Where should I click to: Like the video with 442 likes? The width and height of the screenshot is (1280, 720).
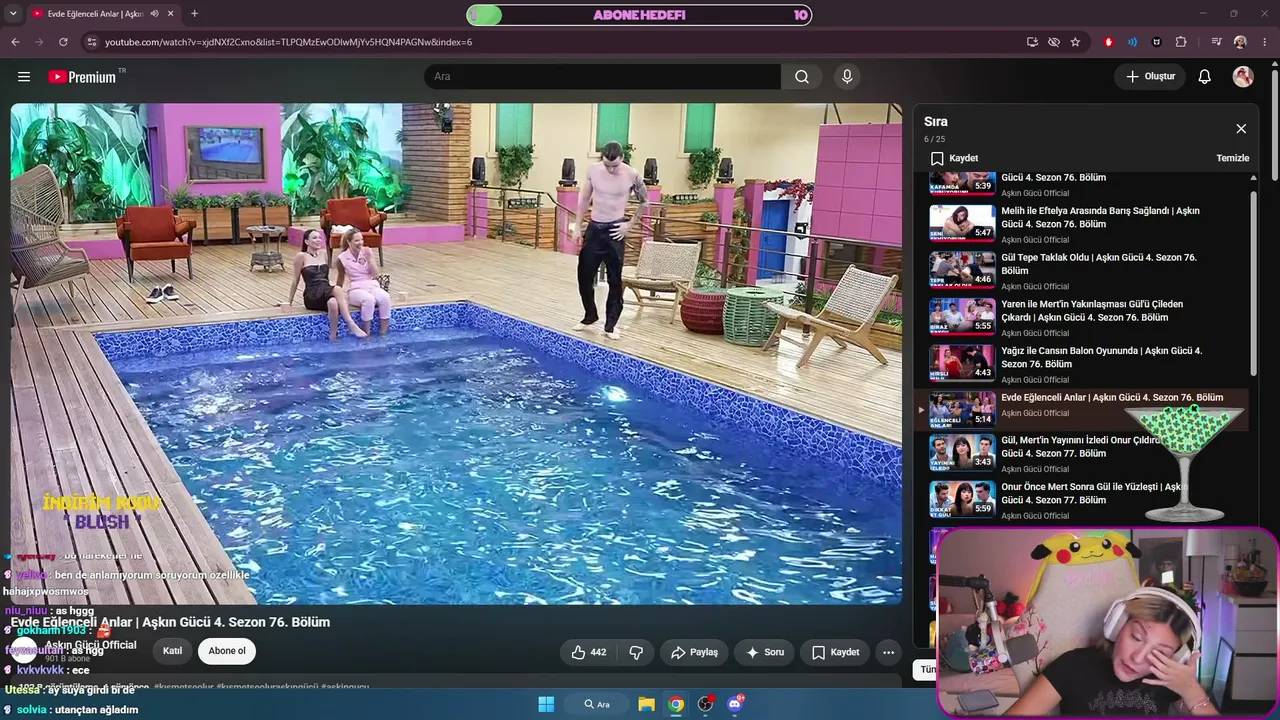pos(588,652)
